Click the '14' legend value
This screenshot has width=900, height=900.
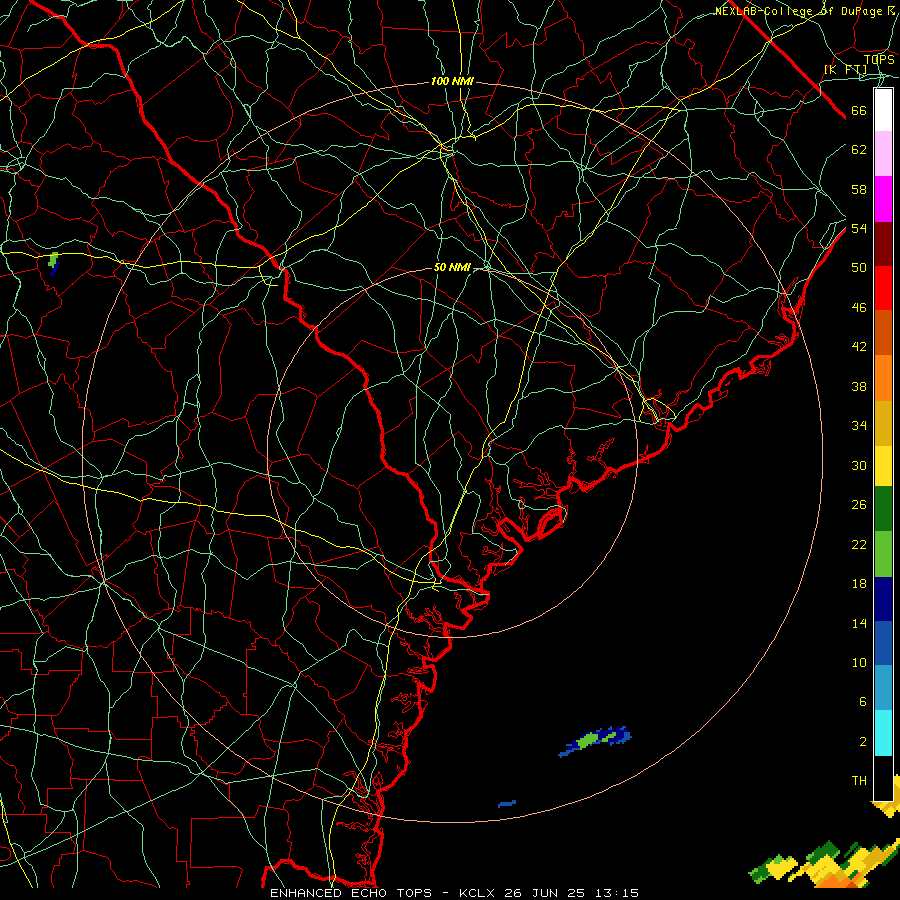pyautogui.click(x=859, y=623)
